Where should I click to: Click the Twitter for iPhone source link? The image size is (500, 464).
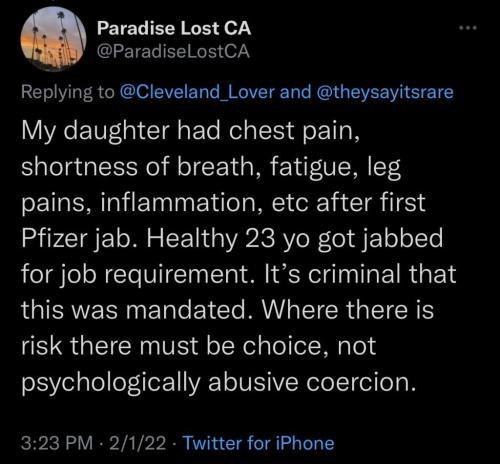[x=259, y=443]
